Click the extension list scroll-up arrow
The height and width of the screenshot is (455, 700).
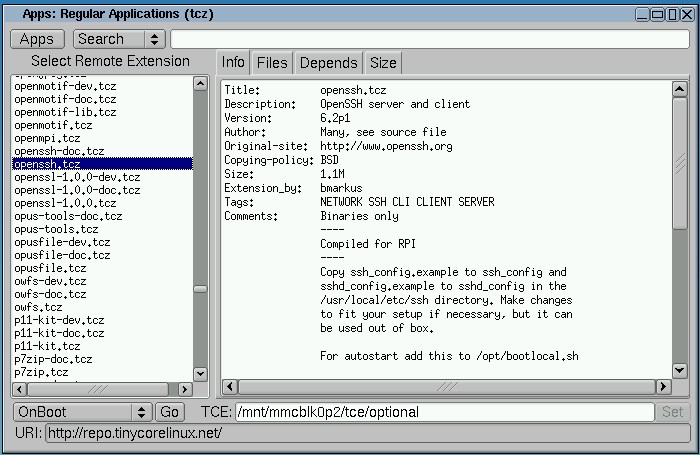click(x=200, y=81)
